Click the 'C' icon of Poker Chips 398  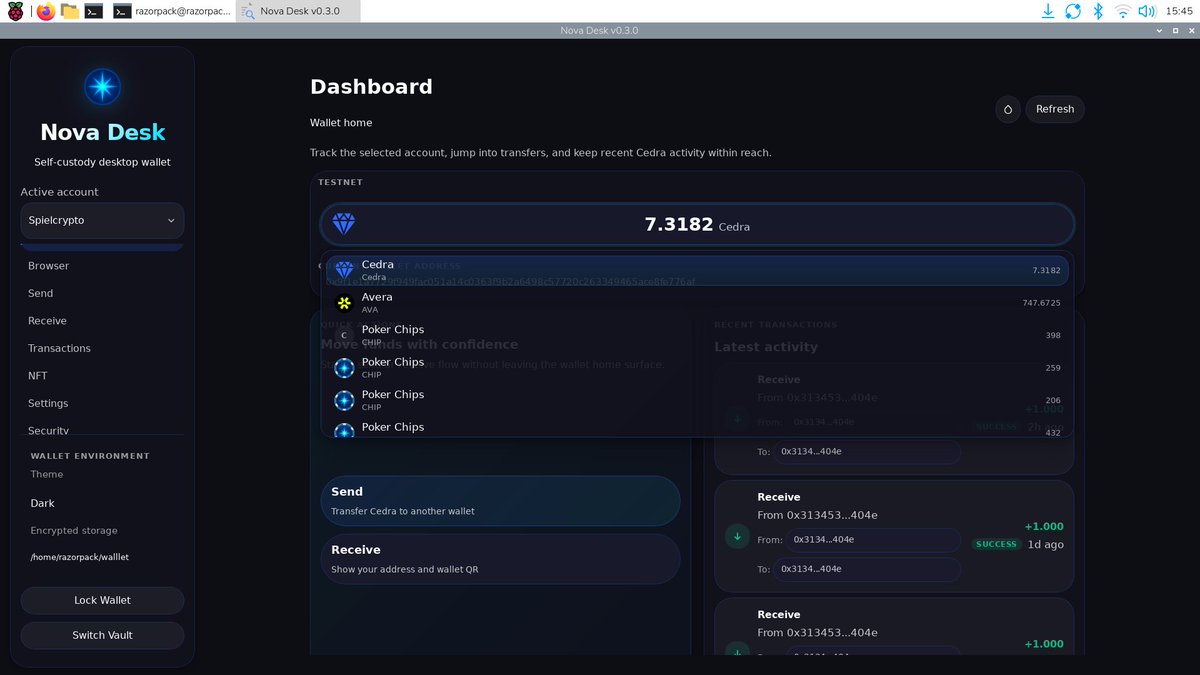(x=344, y=335)
